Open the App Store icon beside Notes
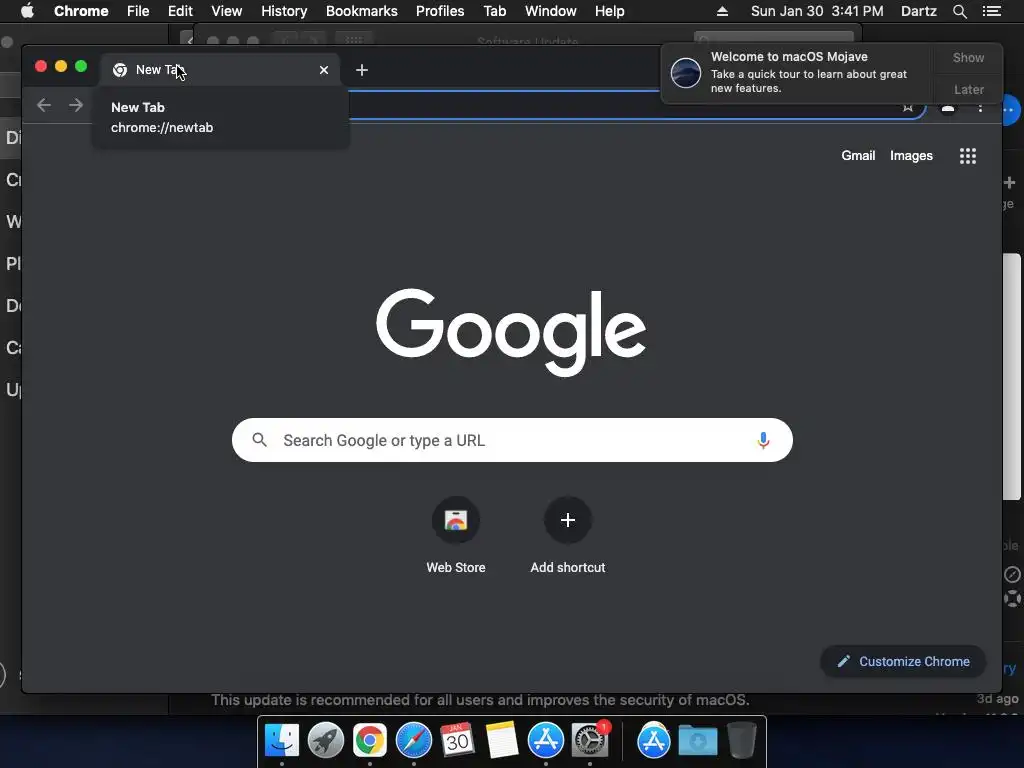Image resolution: width=1024 pixels, height=768 pixels. [x=545, y=741]
